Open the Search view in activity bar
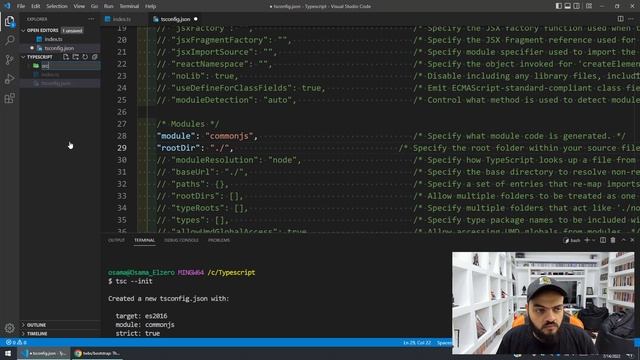The width and height of the screenshot is (640, 360). click(9, 40)
